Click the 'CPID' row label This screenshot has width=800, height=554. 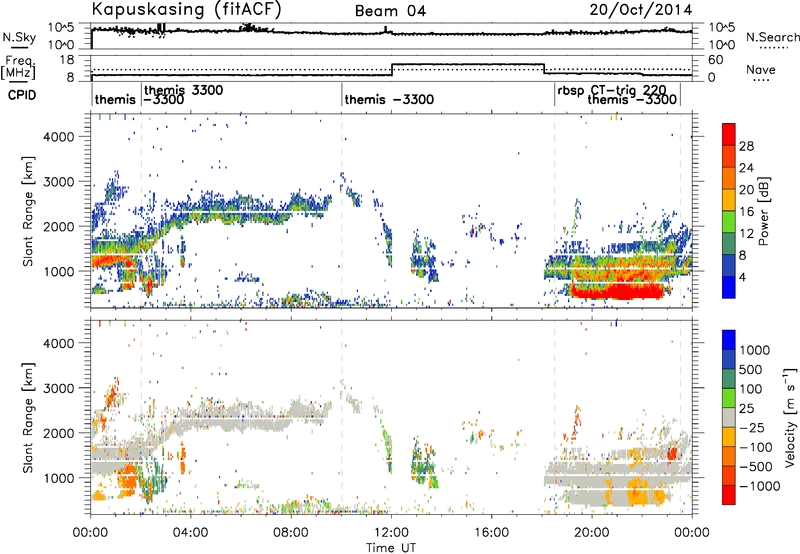[22, 95]
